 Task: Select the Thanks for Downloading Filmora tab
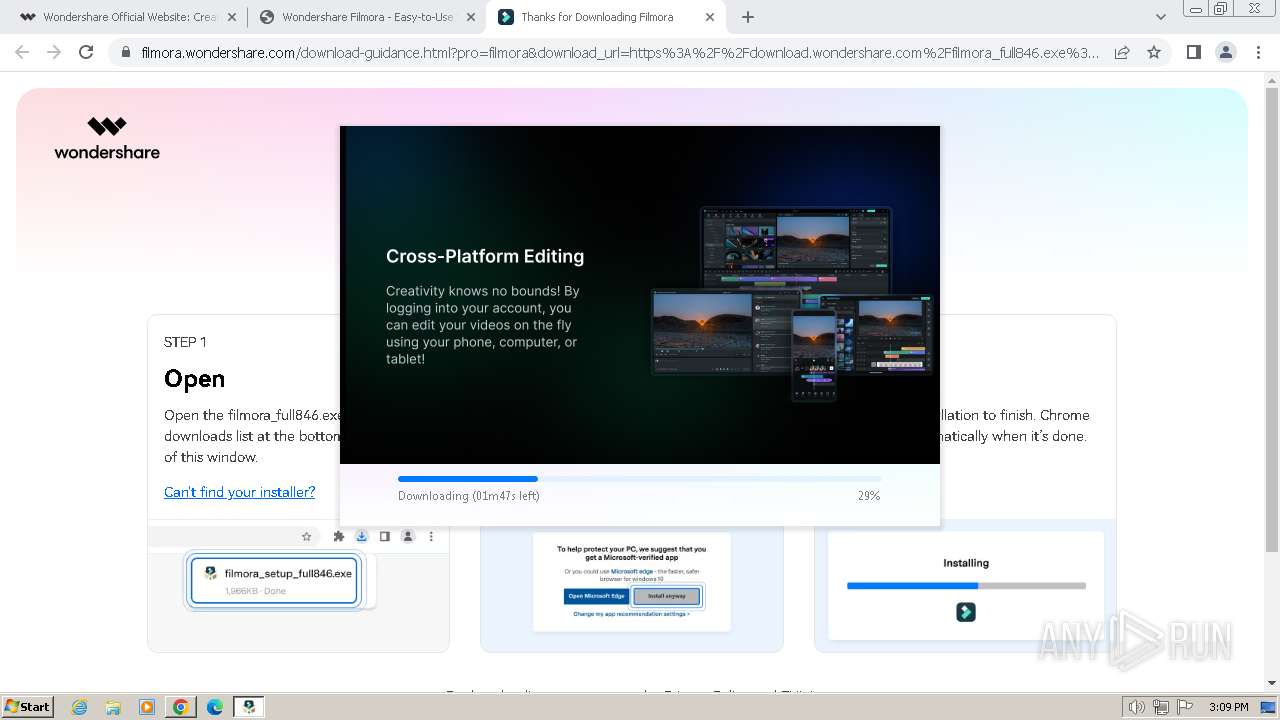(606, 17)
